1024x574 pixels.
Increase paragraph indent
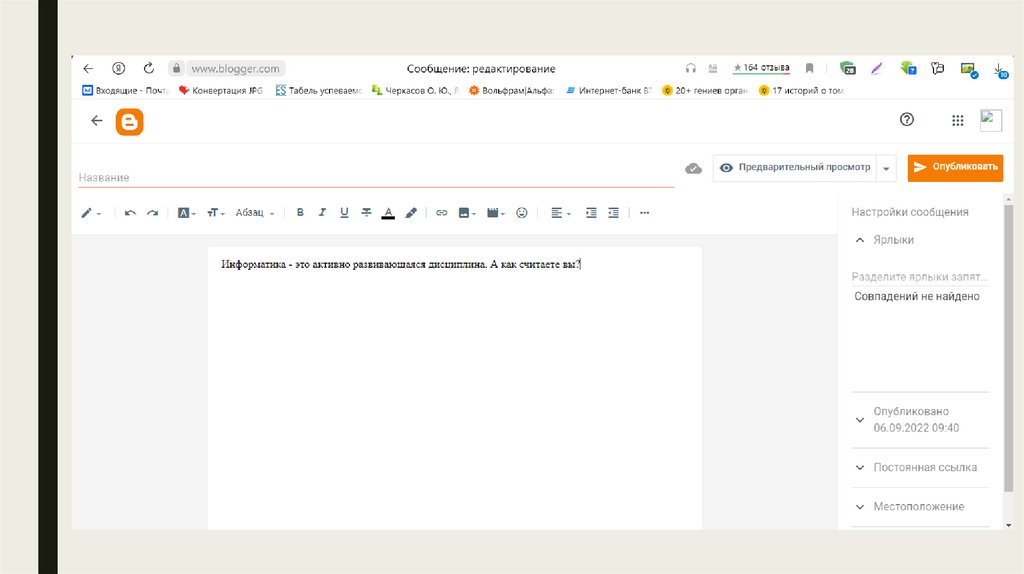[591, 213]
